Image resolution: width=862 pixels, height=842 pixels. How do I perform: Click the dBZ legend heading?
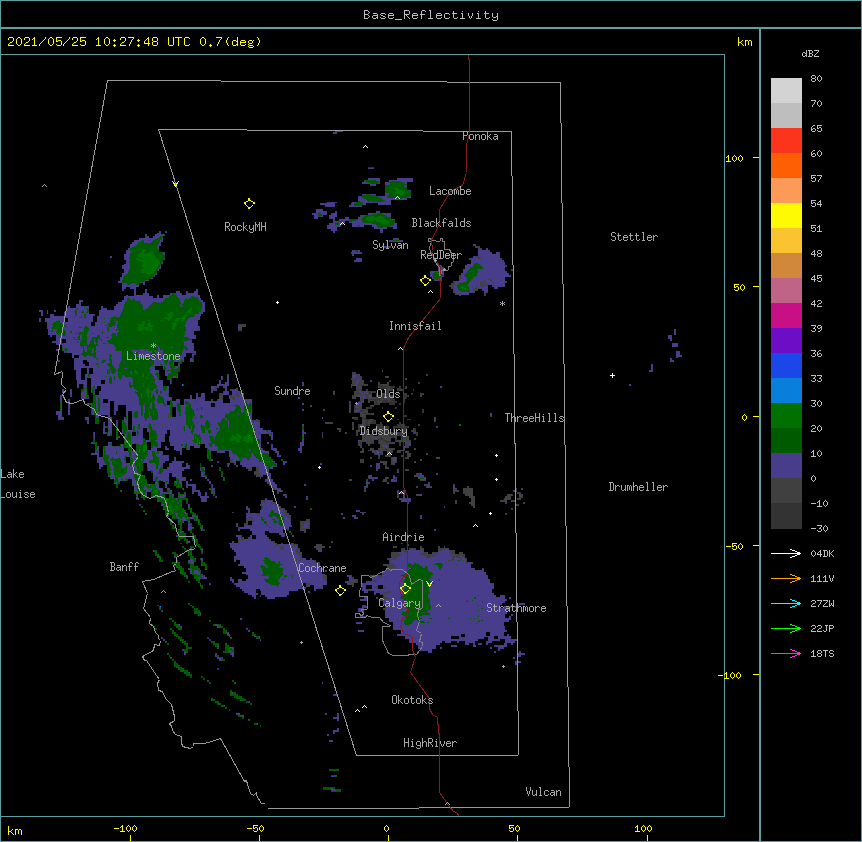[x=810, y=54]
